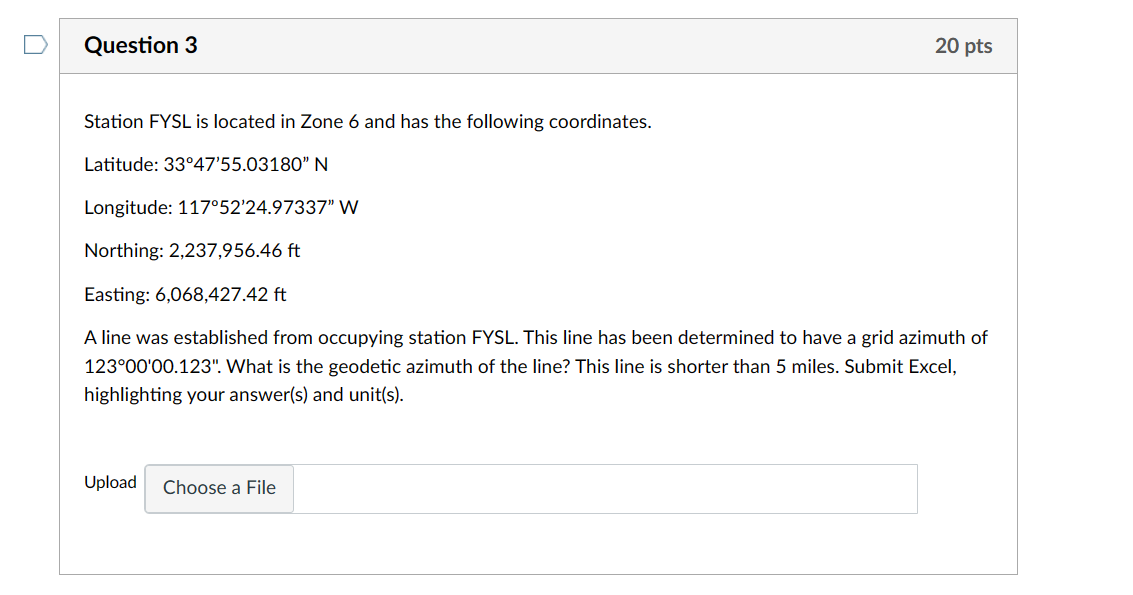This screenshot has height=595, width=1133.
Task: Select the Latitude coordinate line
Action: point(205,164)
